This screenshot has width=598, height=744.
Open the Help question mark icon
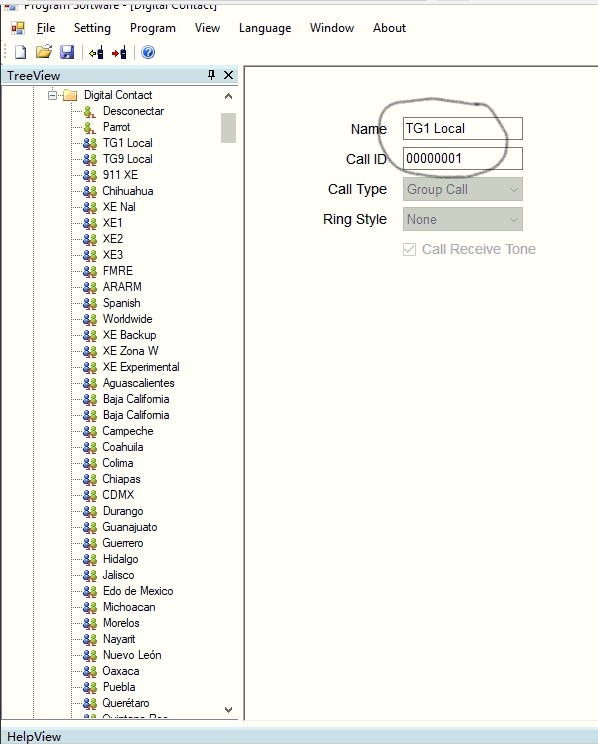click(x=148, y=52)
